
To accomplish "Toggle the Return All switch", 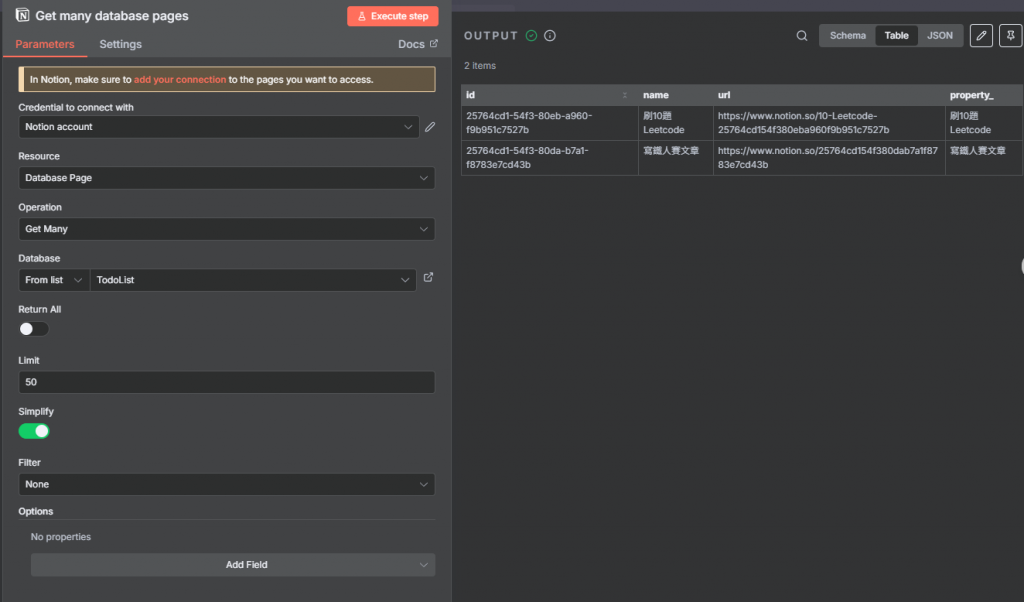I will click(33, 329).
